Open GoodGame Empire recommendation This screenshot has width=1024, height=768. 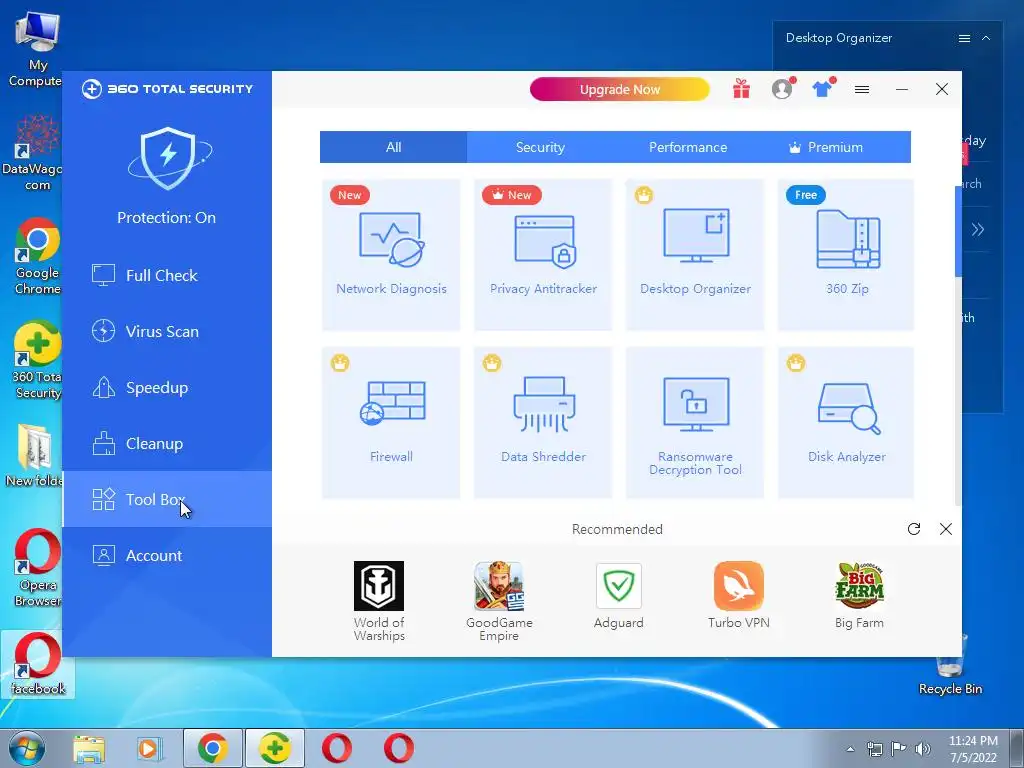coord(499,601)
